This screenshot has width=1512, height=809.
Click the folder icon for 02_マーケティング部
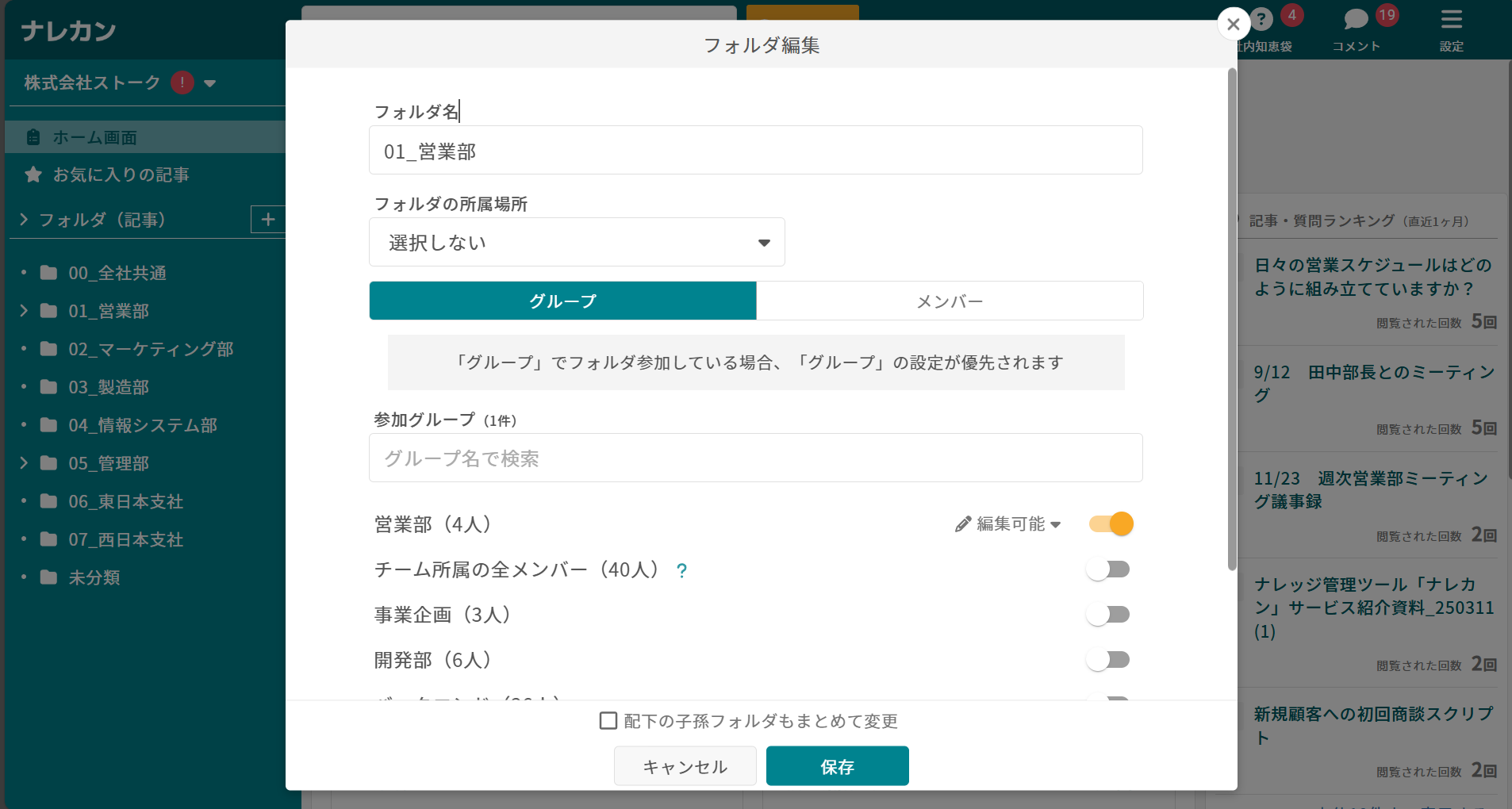point(47,348)
